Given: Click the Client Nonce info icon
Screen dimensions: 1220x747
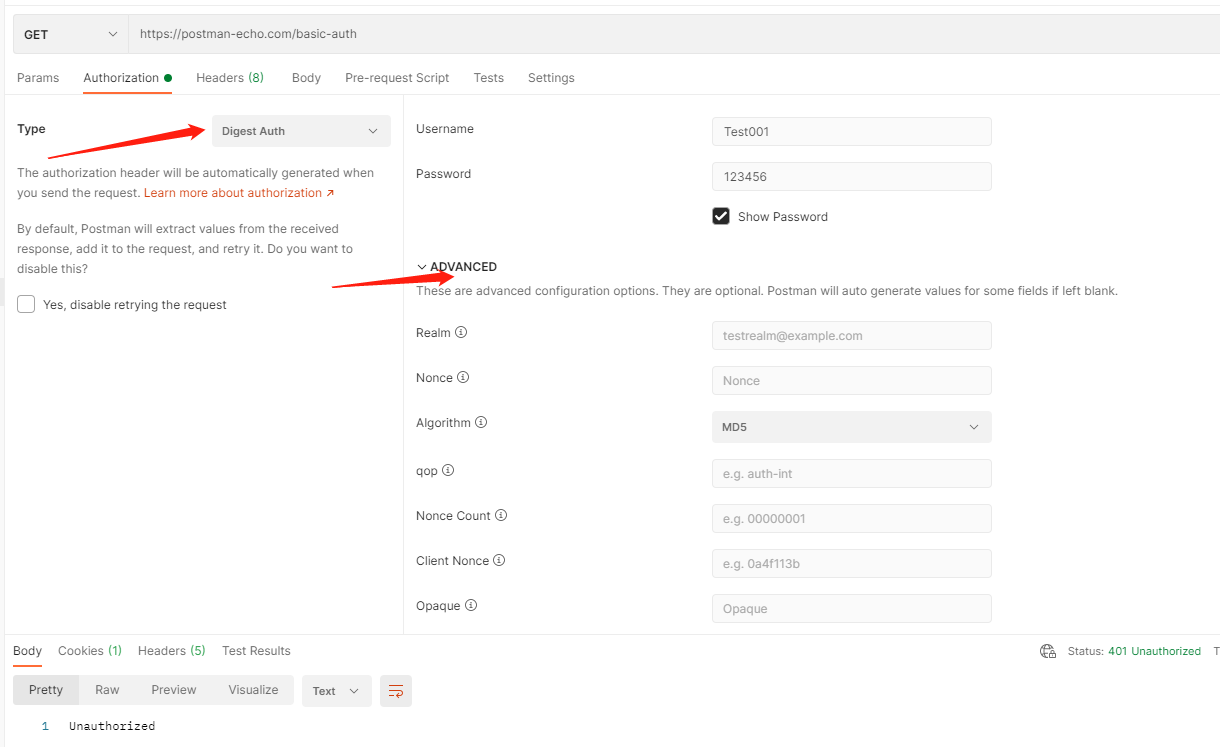Looking at the screenshot, I should [x=499, y=560].
